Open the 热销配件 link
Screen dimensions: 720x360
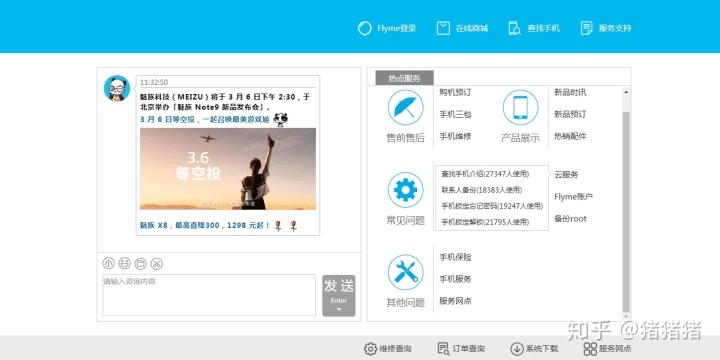point(570,136)
